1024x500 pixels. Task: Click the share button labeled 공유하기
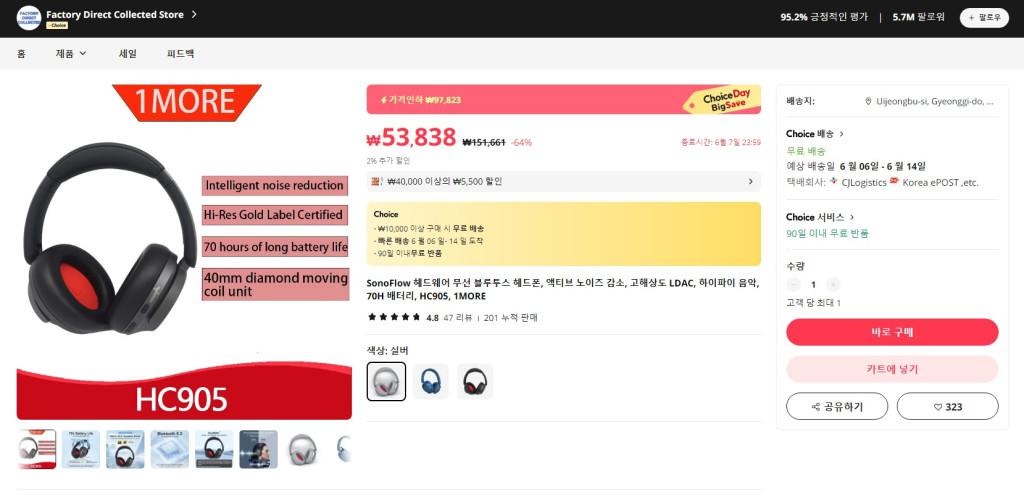837,406
